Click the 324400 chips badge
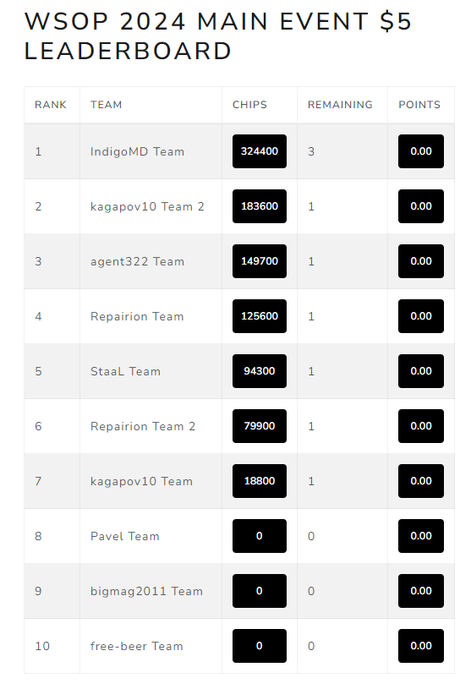 click(x=259, y=151)
